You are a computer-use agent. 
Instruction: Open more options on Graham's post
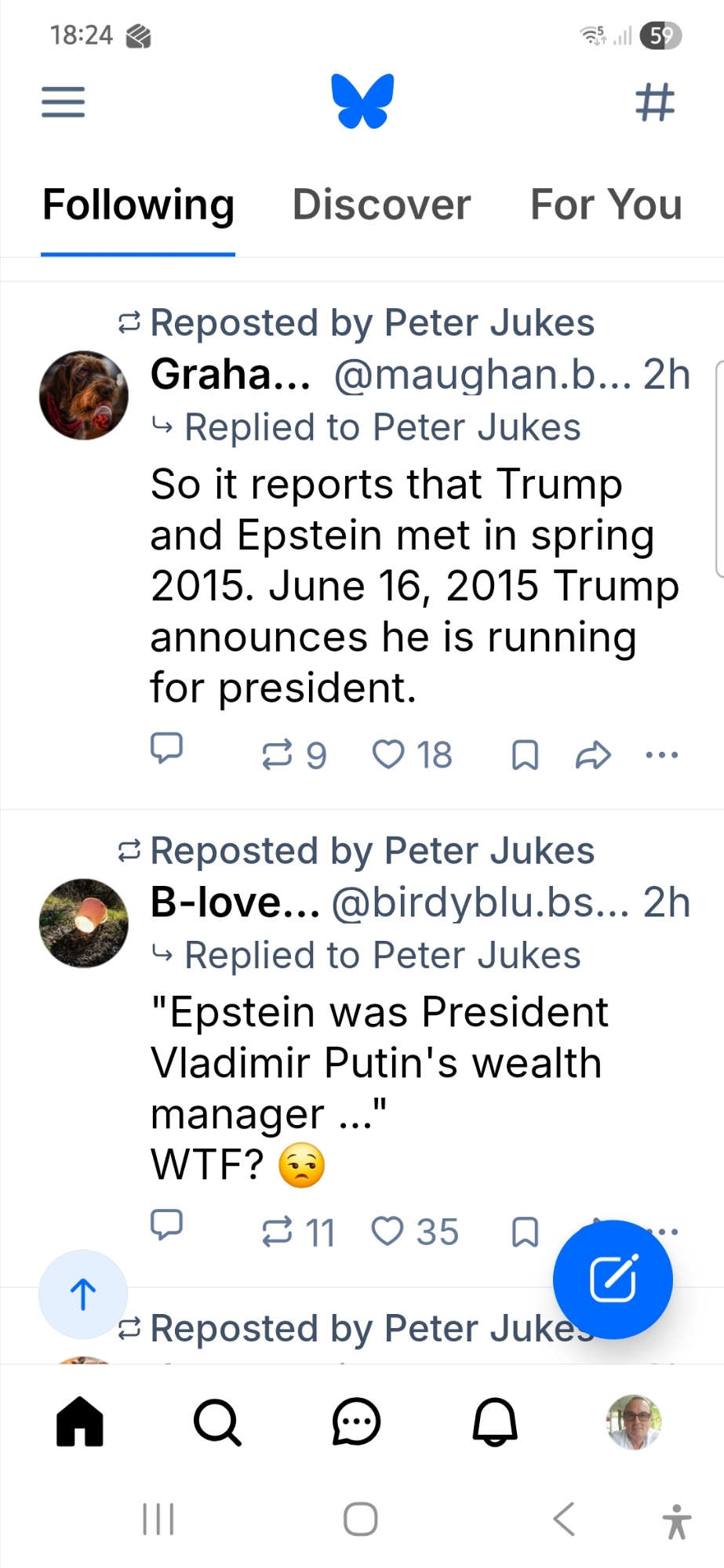click(x=661, y=755)
